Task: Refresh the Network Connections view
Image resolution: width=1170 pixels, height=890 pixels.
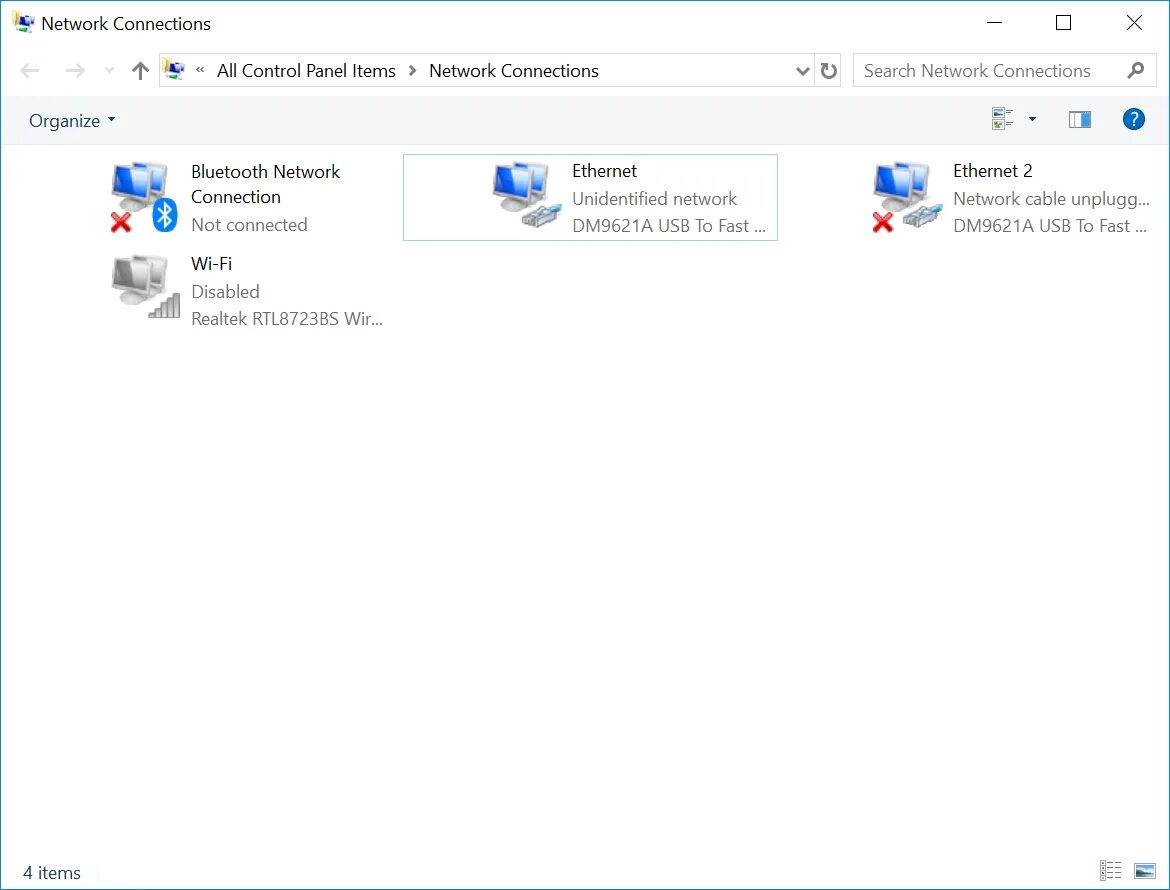Action: [x=828, y=71]
